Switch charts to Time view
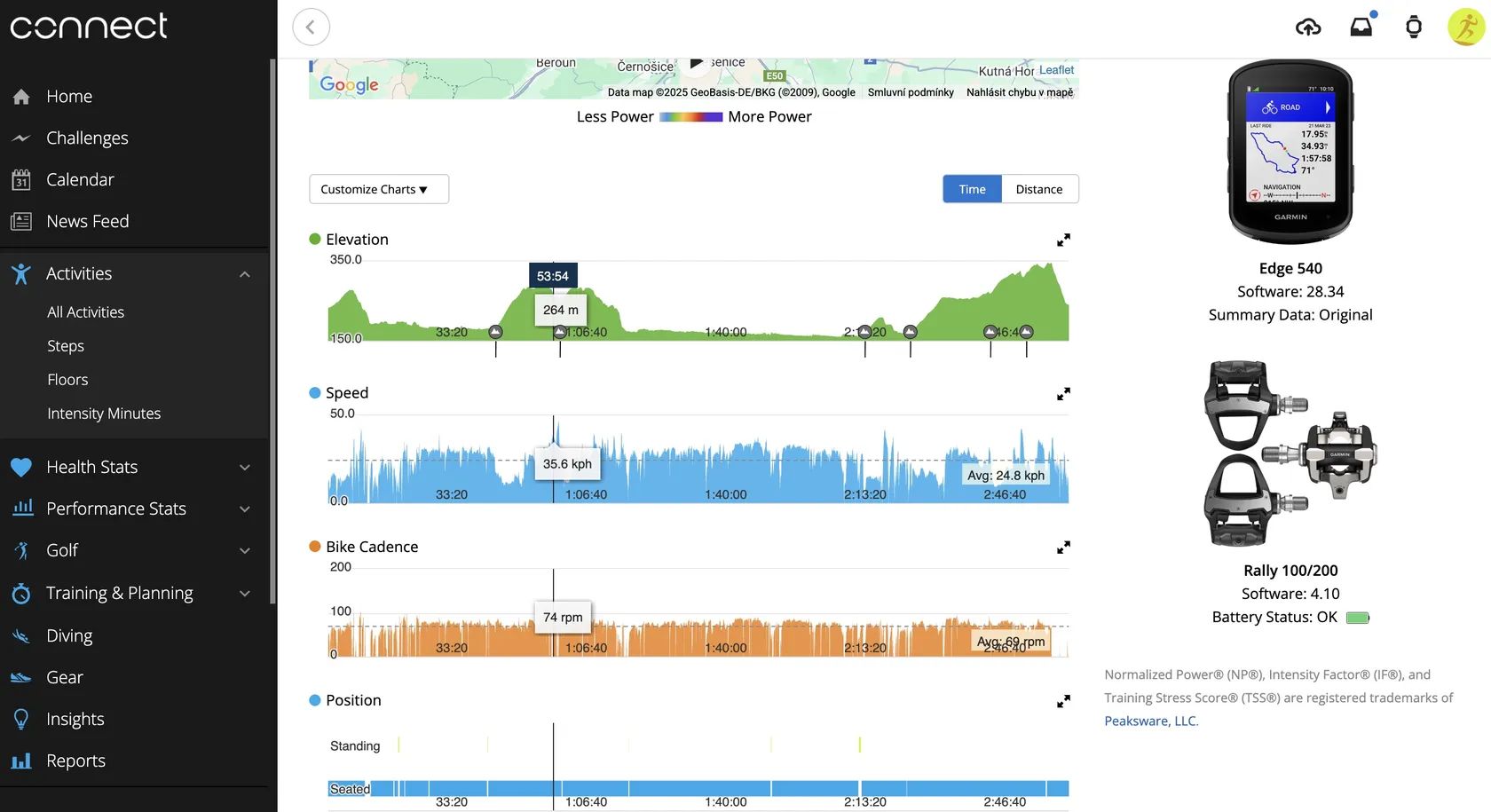The width and height of the screenshot is (1491, 812). click(x=972, y=189)
